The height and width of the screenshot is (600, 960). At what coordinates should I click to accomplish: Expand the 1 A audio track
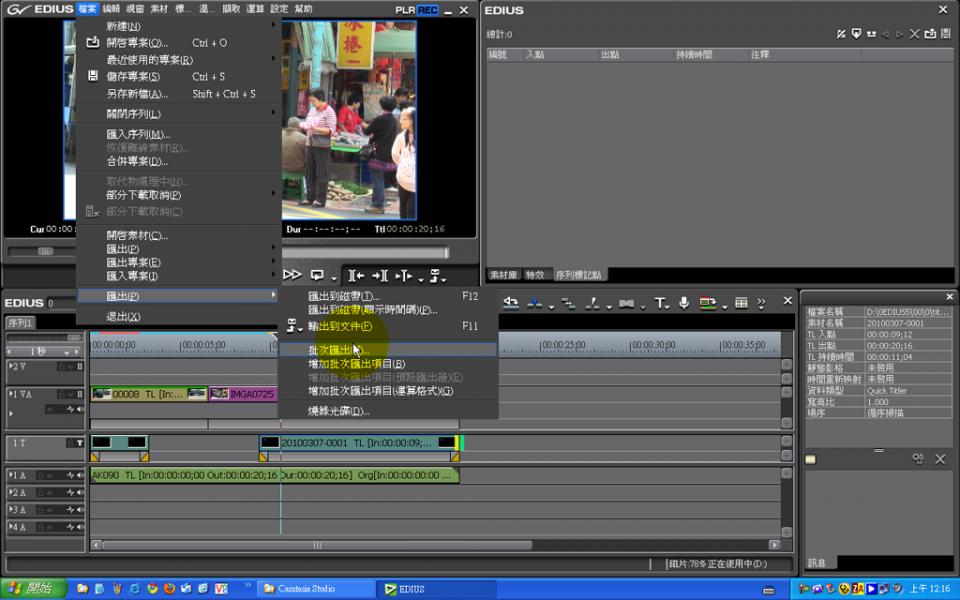[x=11, y=476]
